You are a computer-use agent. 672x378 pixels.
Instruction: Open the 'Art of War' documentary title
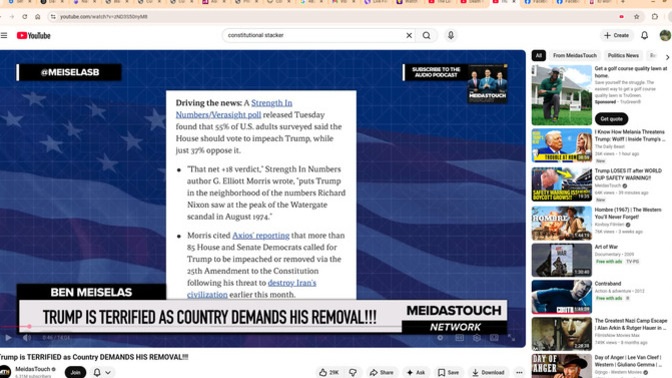click(x=606, y=247)
